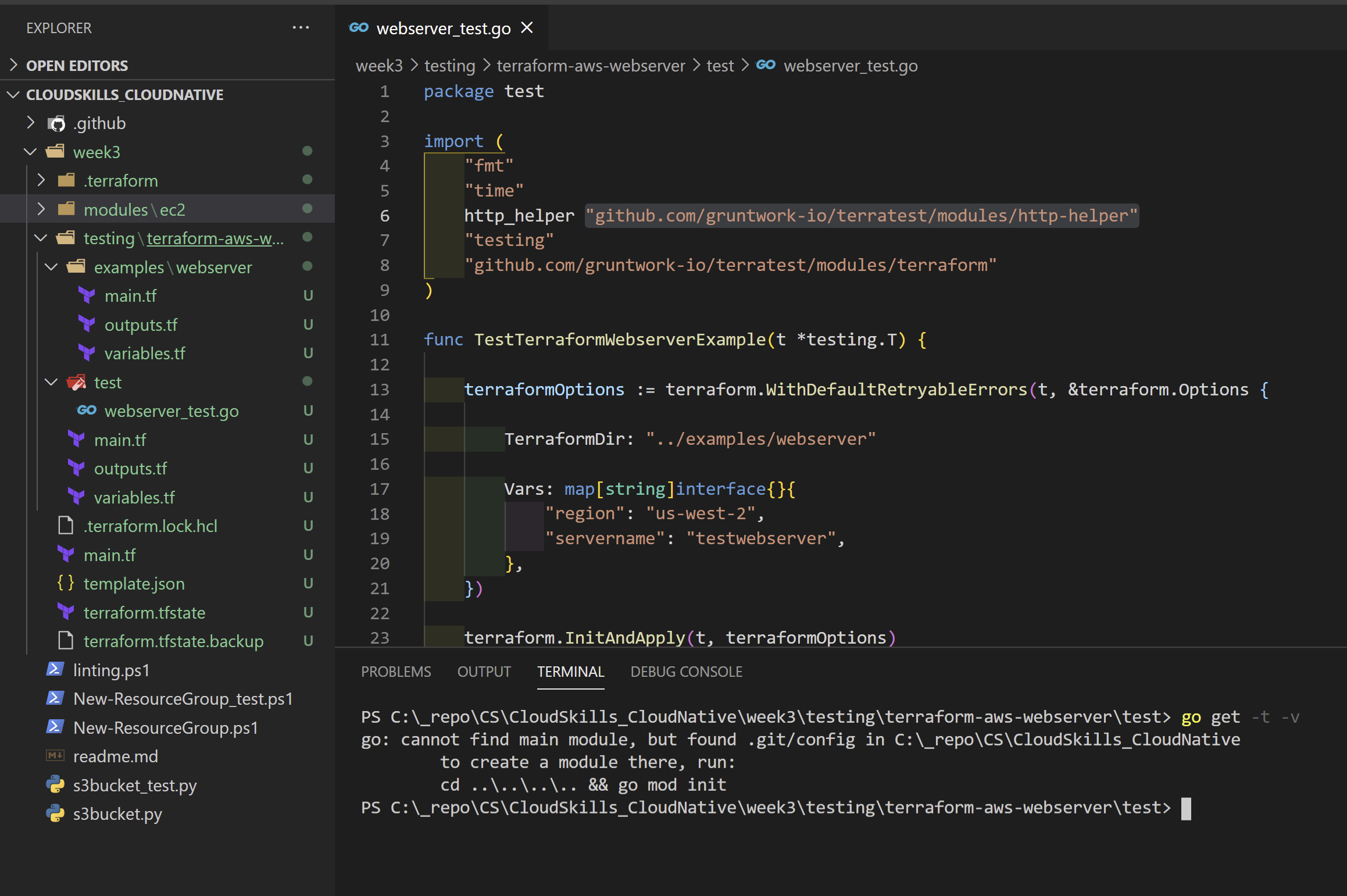Switch to the PROBLEMS panel tab
This screenshot has width=1347, height=896.
click(396, 672)
